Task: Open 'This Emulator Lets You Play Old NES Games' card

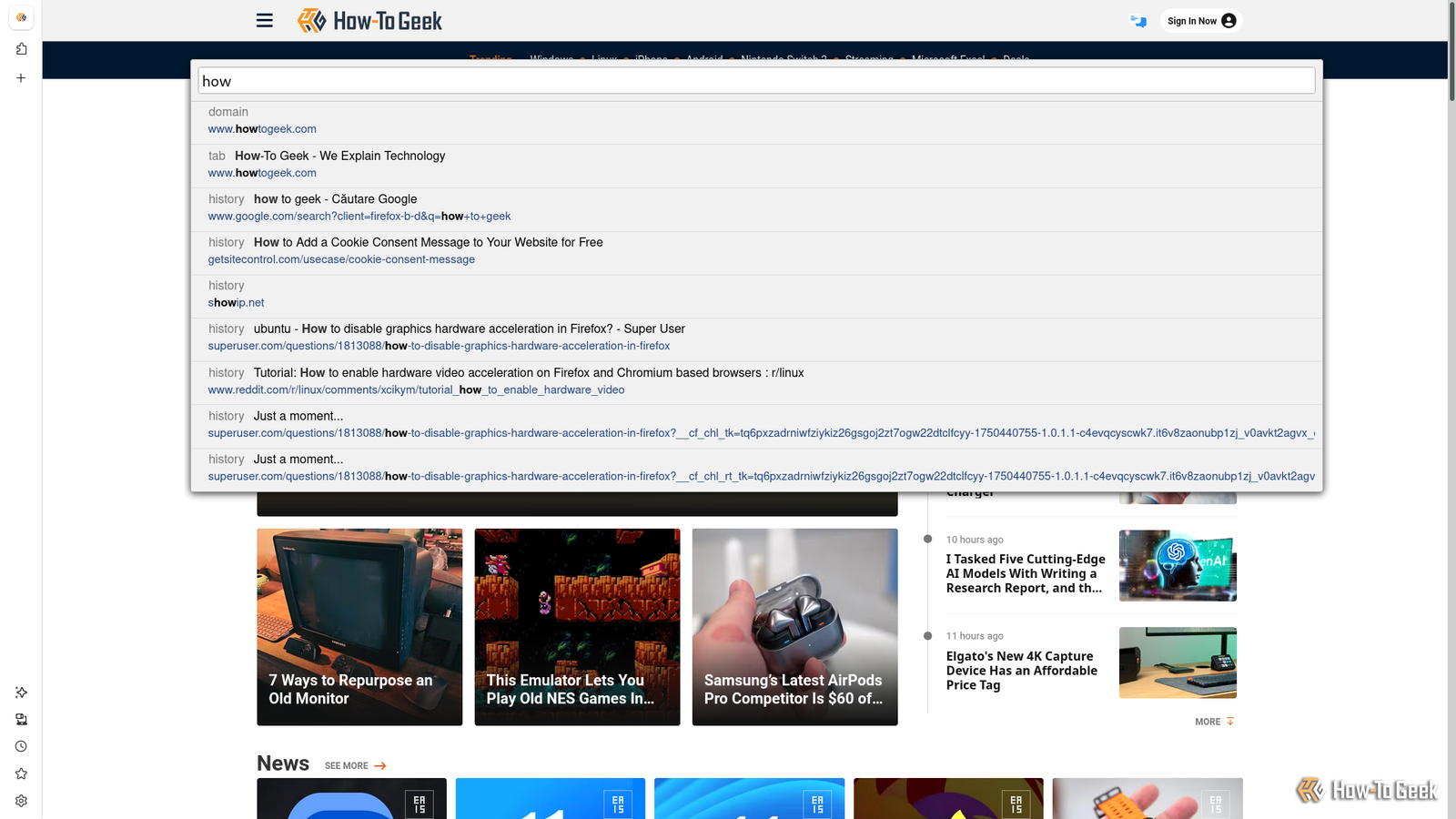Action: (577, 627)
